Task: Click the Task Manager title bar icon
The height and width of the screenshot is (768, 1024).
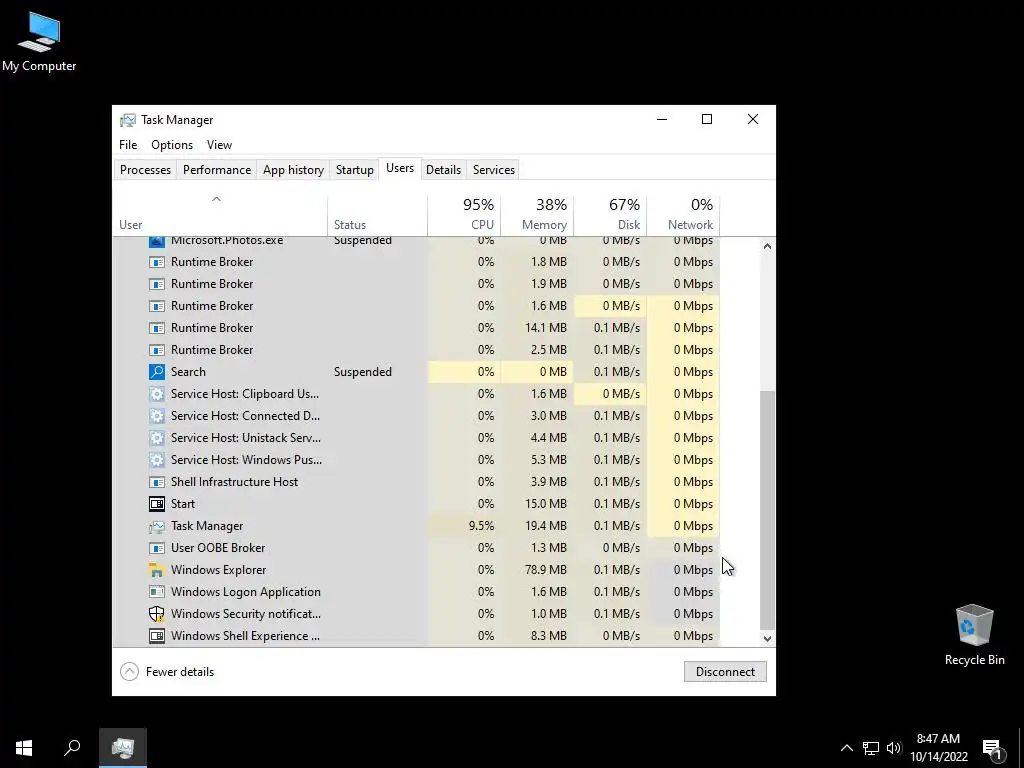Action: click(127, 120)
